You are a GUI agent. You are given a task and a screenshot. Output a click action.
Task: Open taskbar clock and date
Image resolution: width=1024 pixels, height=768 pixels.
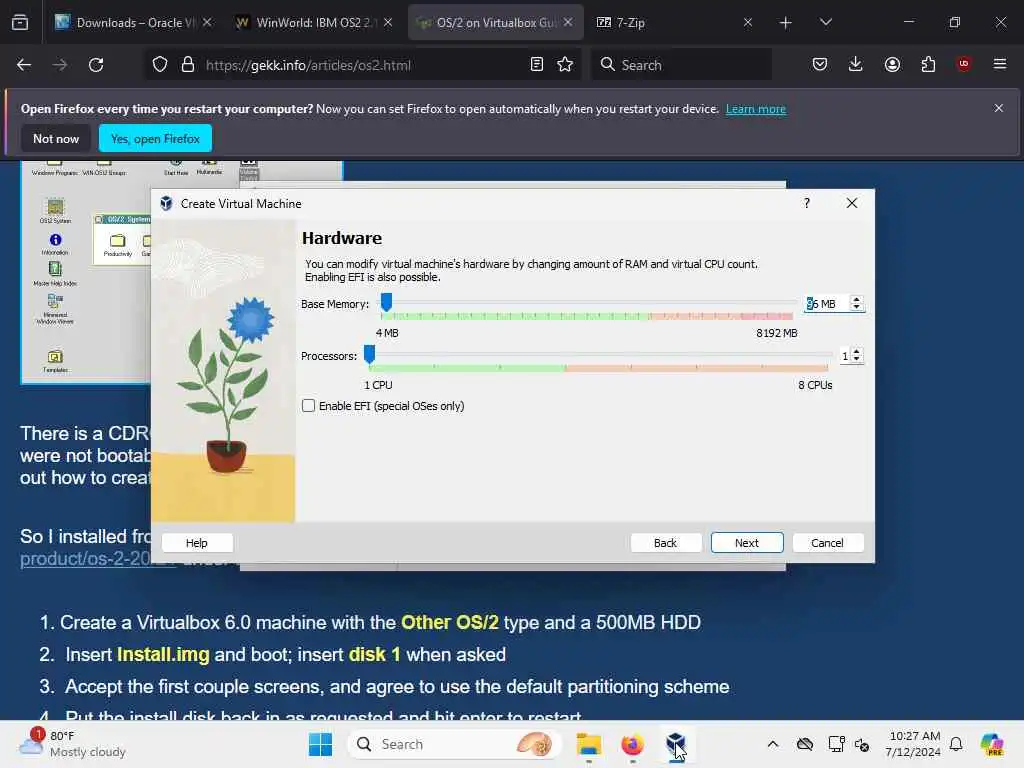coord(913,744)
